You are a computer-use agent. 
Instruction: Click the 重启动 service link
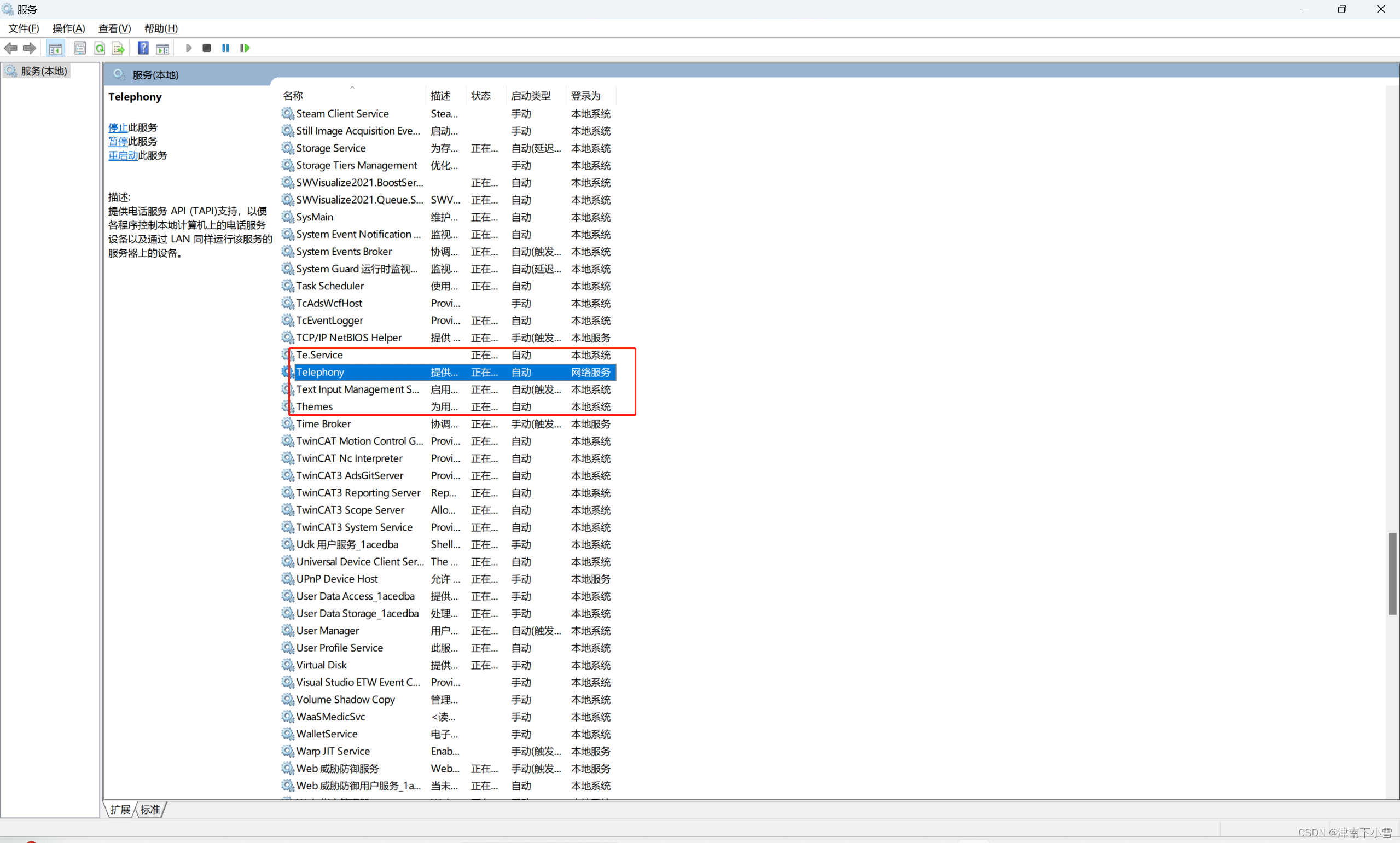(123, 155)
